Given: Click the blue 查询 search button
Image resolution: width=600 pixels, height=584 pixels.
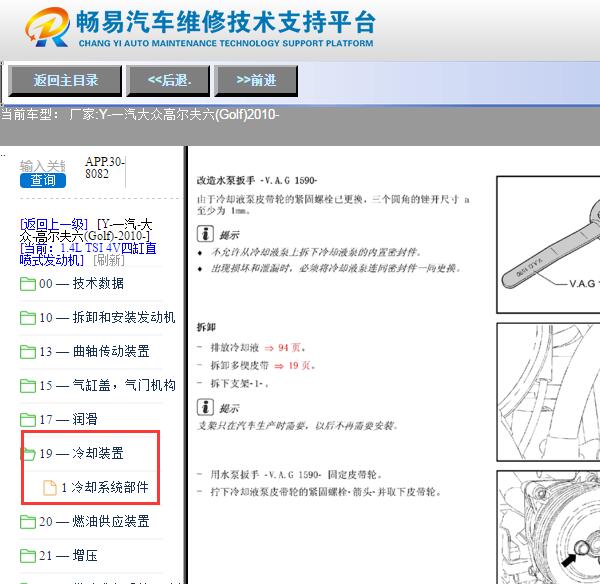Looking at the screenshot, I should [43, 180].
